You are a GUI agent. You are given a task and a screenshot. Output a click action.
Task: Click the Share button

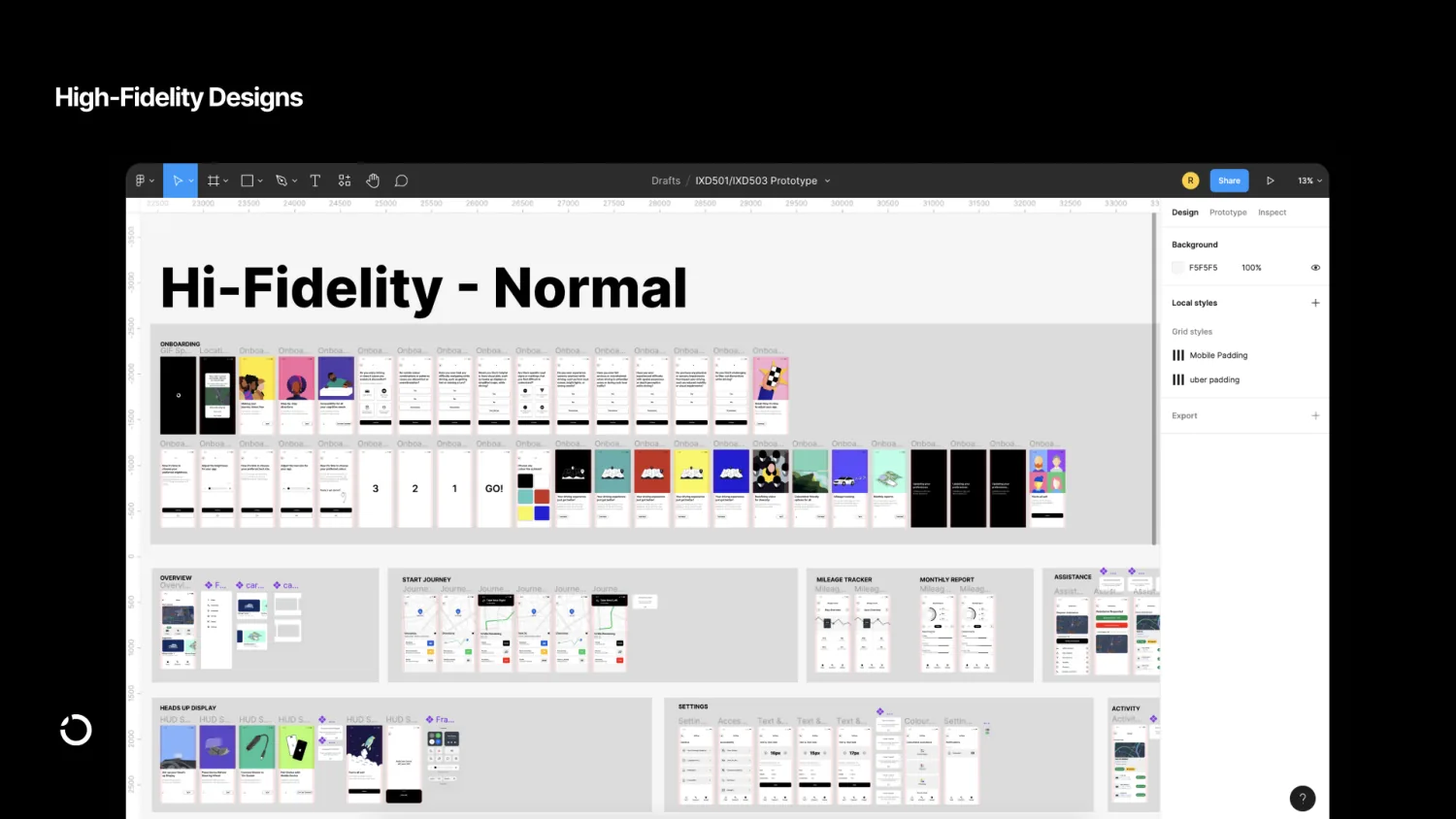(1229, 180)
